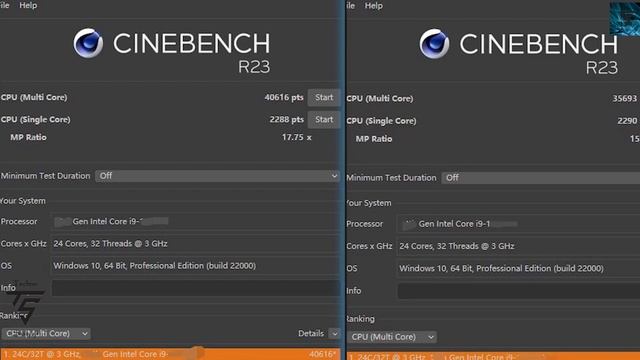Screen dimensions: 640x360
Task: Click the left CPU (Single Core) label
Action: [36, 120]
